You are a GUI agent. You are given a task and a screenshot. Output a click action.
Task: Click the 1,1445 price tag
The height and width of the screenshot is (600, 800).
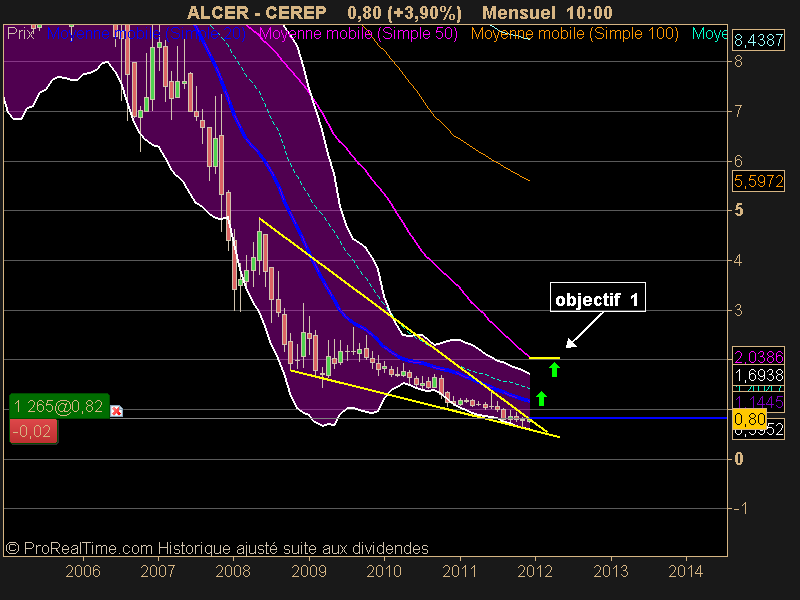(x=758, y=402)
